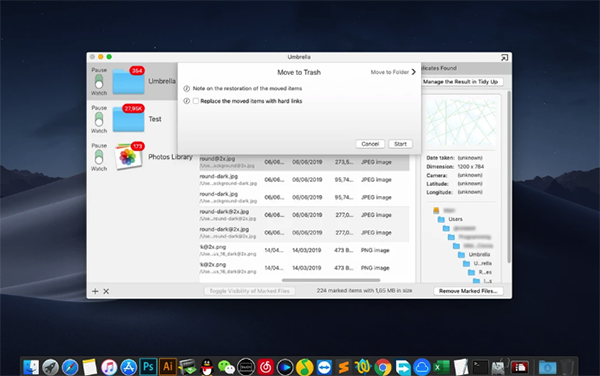Select the Test folder icon
600x376 pixels.
tap(129, 119)
